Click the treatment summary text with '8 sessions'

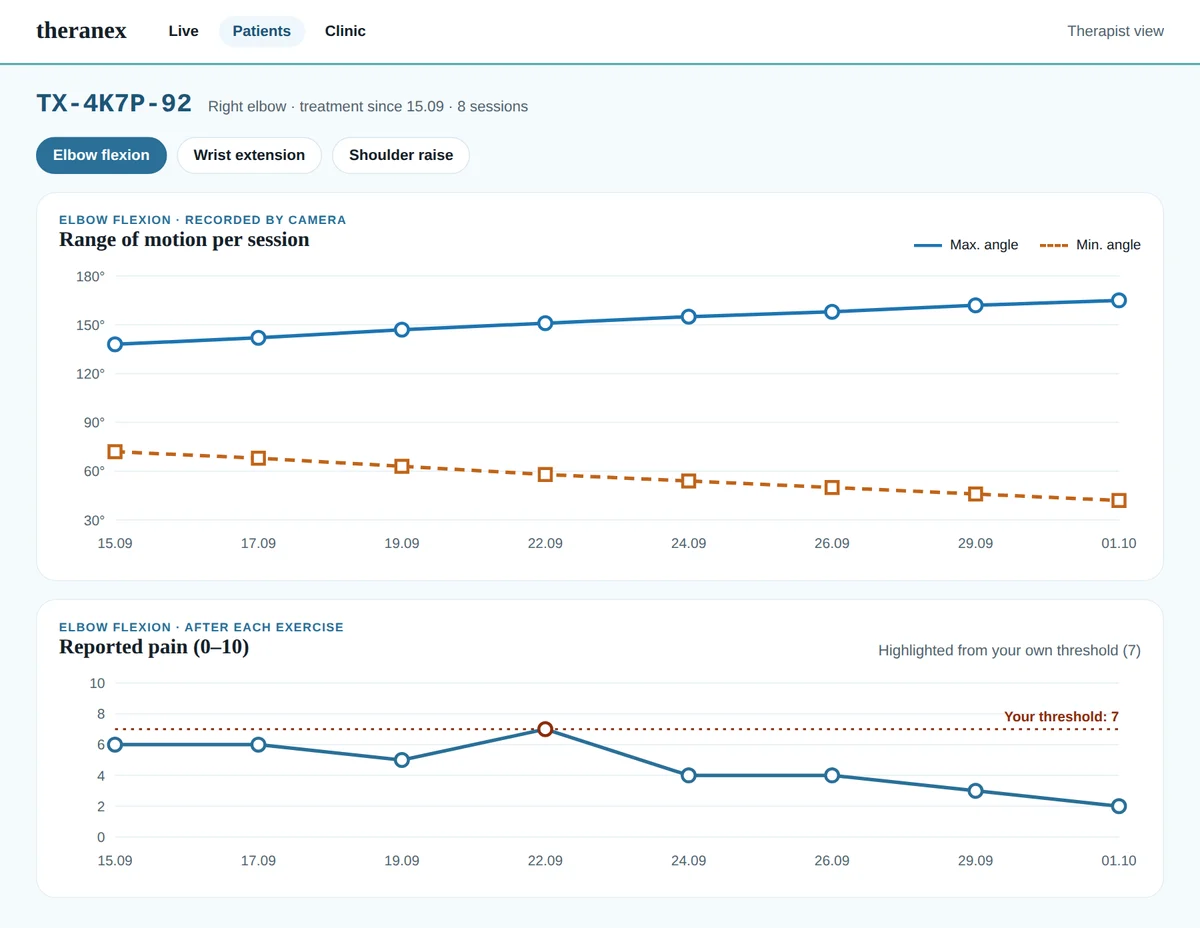pyautogui.click(x=368, y=107)
